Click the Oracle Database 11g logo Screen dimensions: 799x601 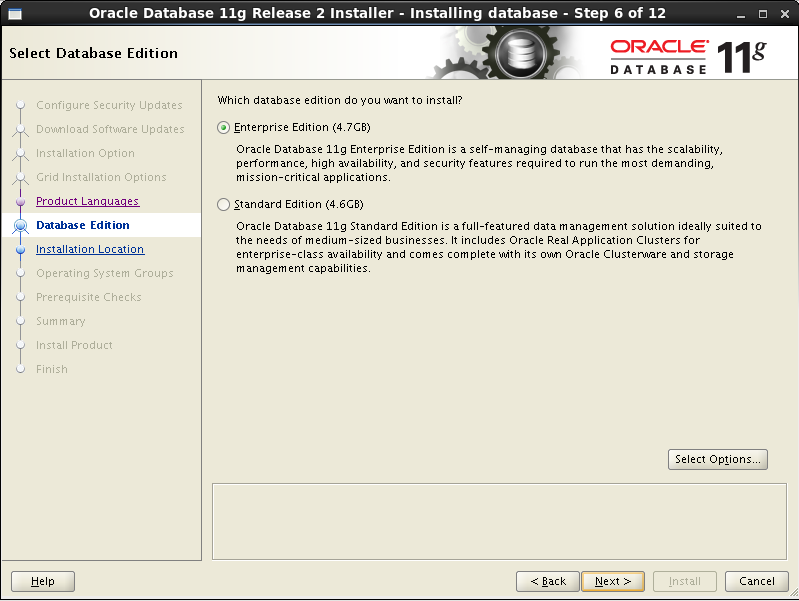pos(688,56)
